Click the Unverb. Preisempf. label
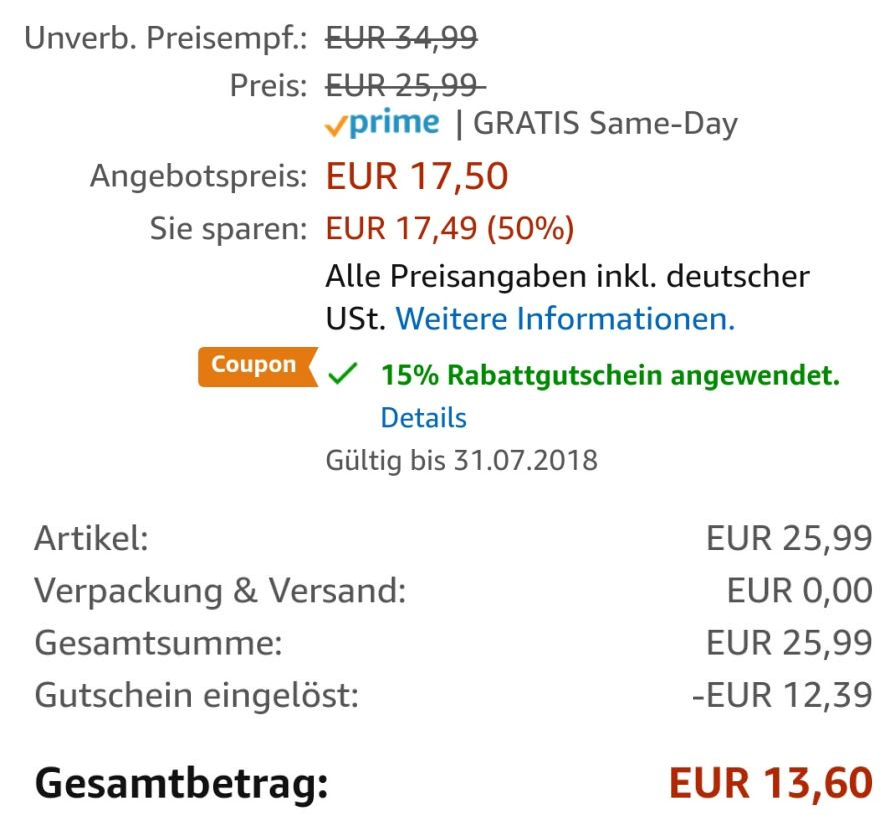 [166, 39]
